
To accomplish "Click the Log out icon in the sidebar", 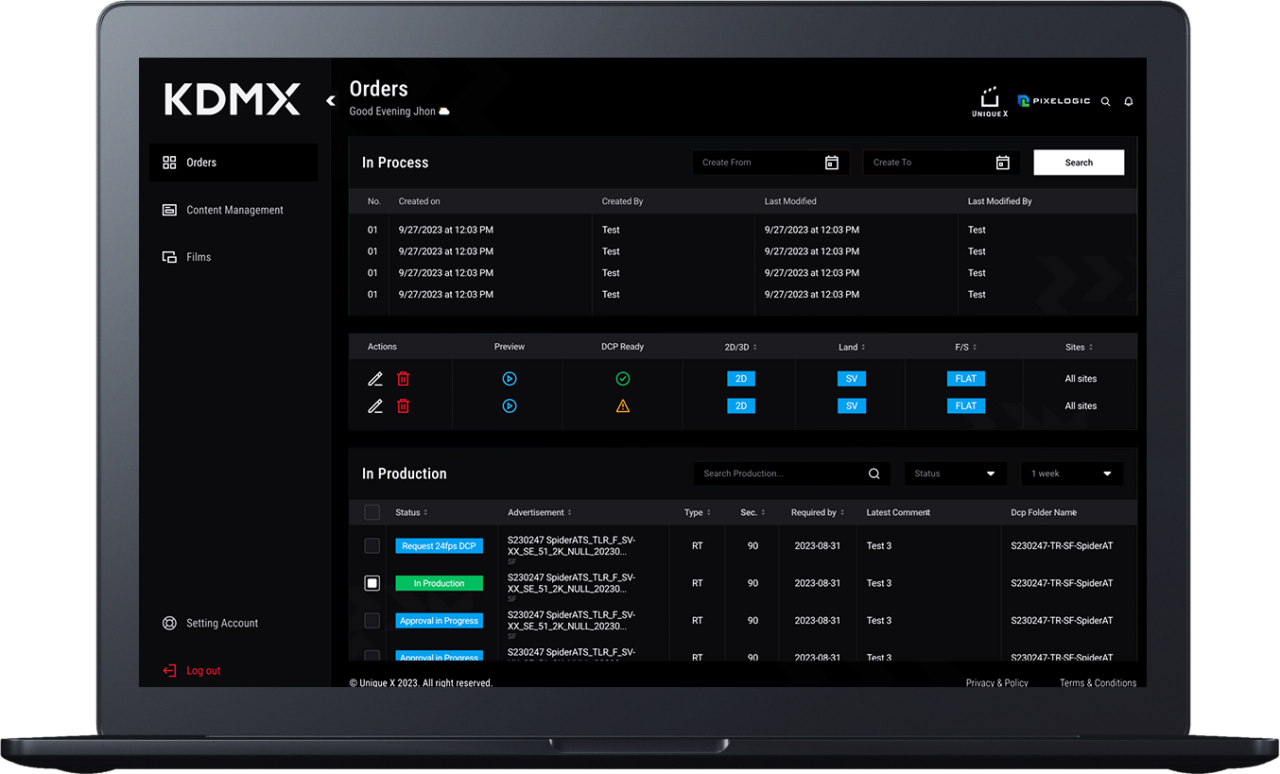I will click(170, 670).
